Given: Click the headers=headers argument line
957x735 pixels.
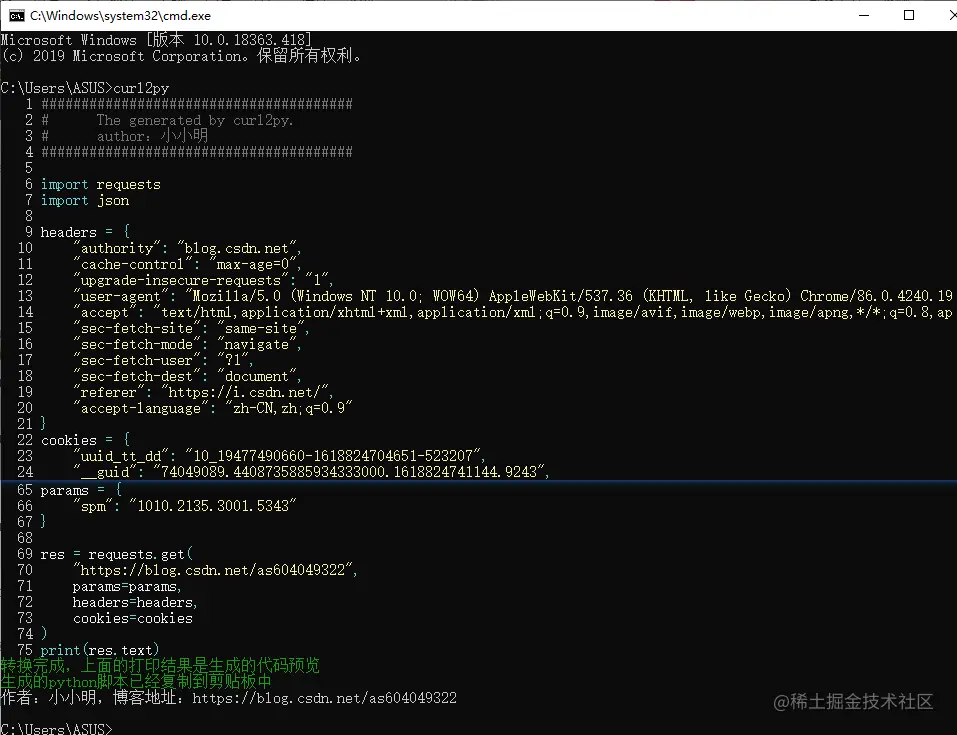Looking at the screenshot, I should click(135, 603).
